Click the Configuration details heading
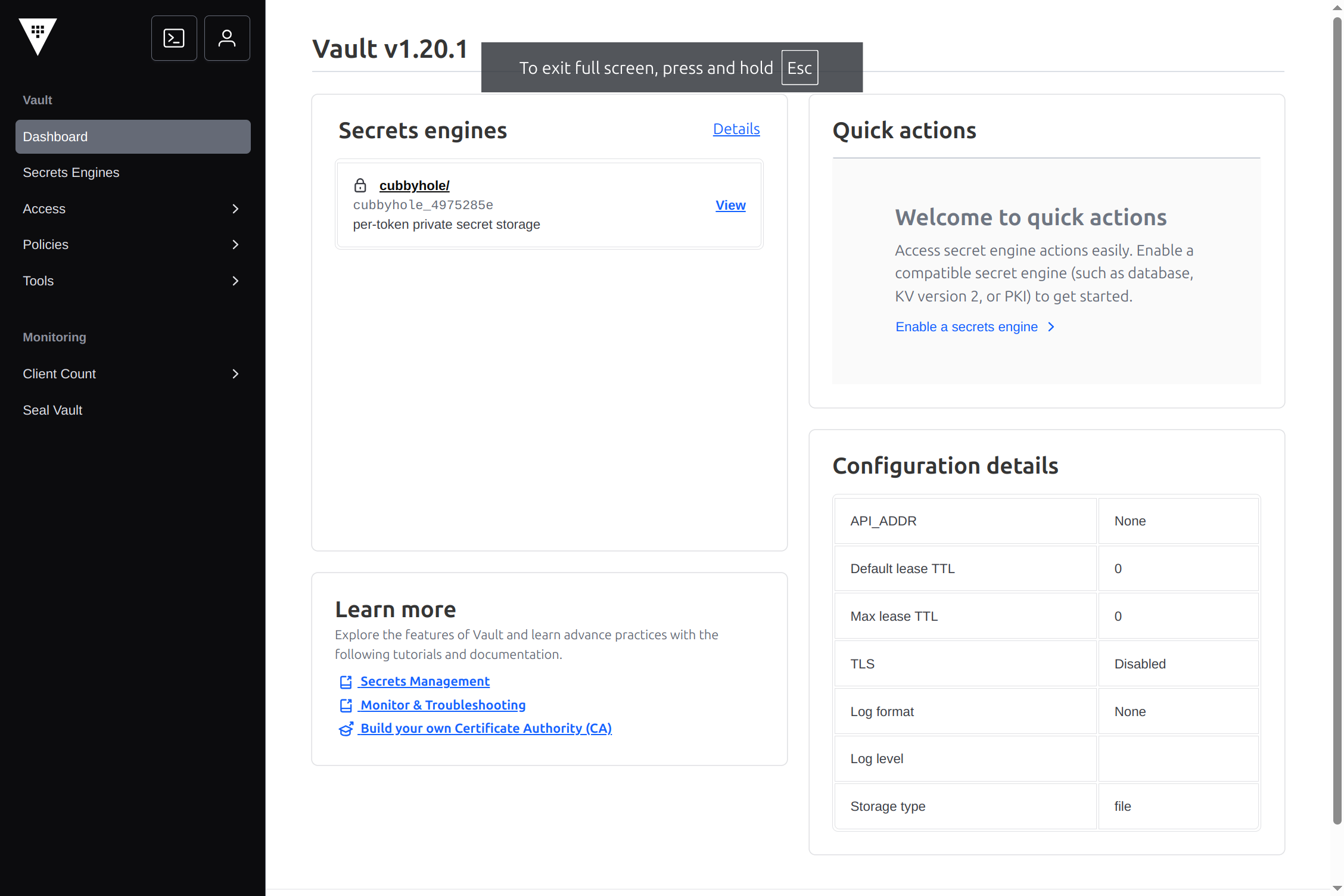 [945, 466]
